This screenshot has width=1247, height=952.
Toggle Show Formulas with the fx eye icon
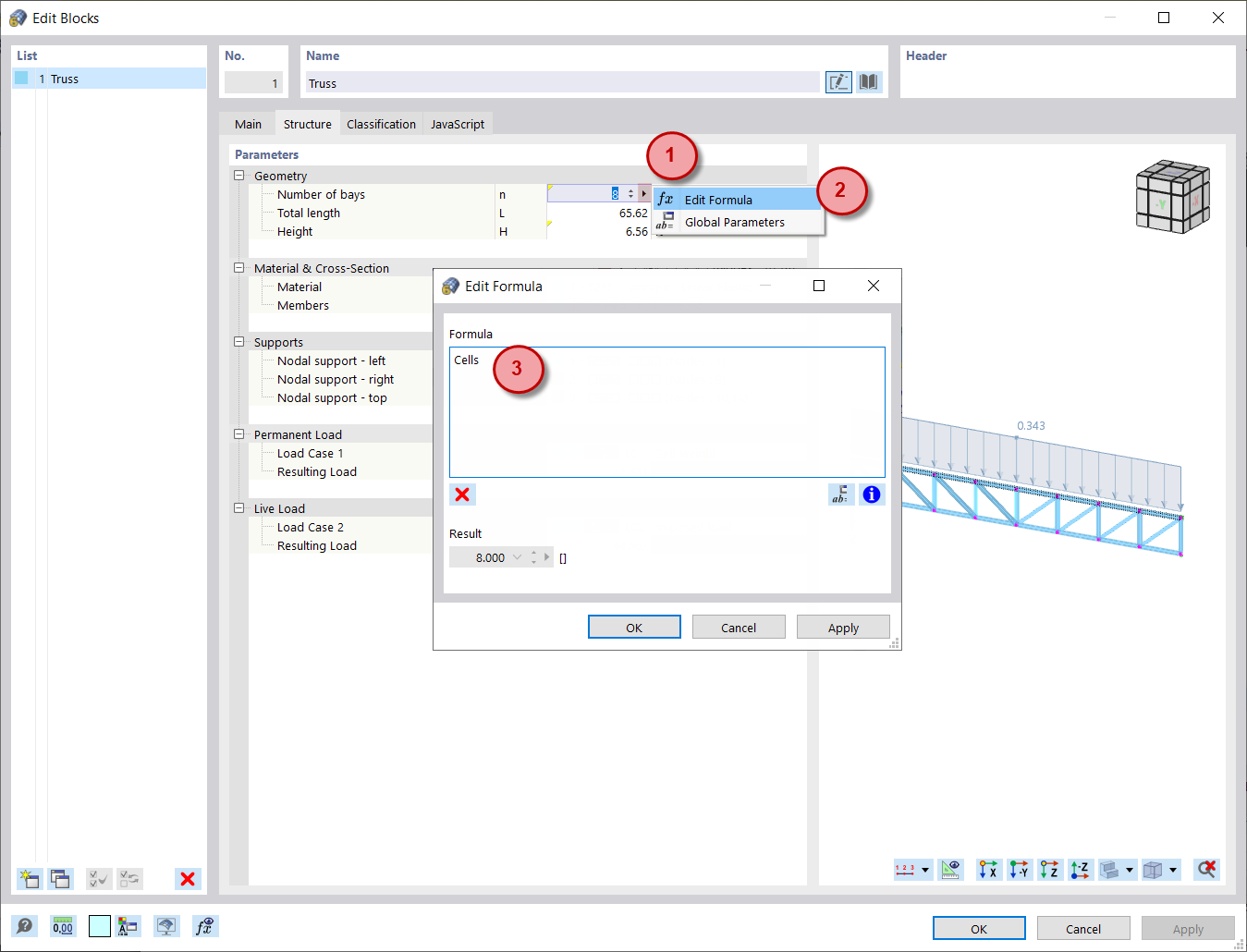[x=205, y=925]
